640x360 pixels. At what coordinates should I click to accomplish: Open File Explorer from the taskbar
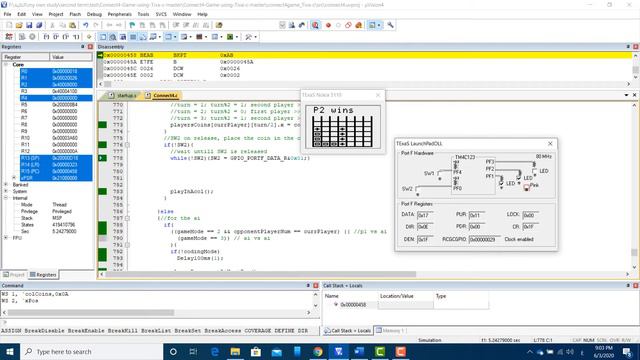pyautogui.click(x=235, y=351)
